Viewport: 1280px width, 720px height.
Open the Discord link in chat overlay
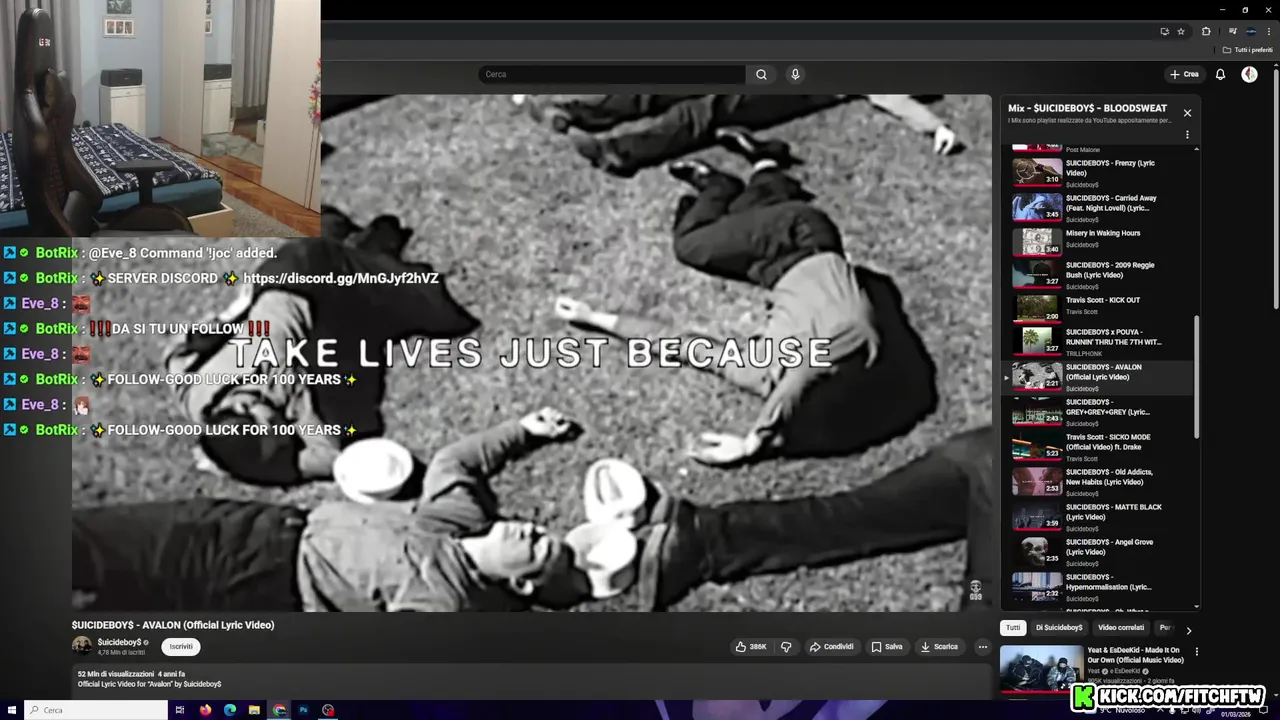click(x=340, y=278)
